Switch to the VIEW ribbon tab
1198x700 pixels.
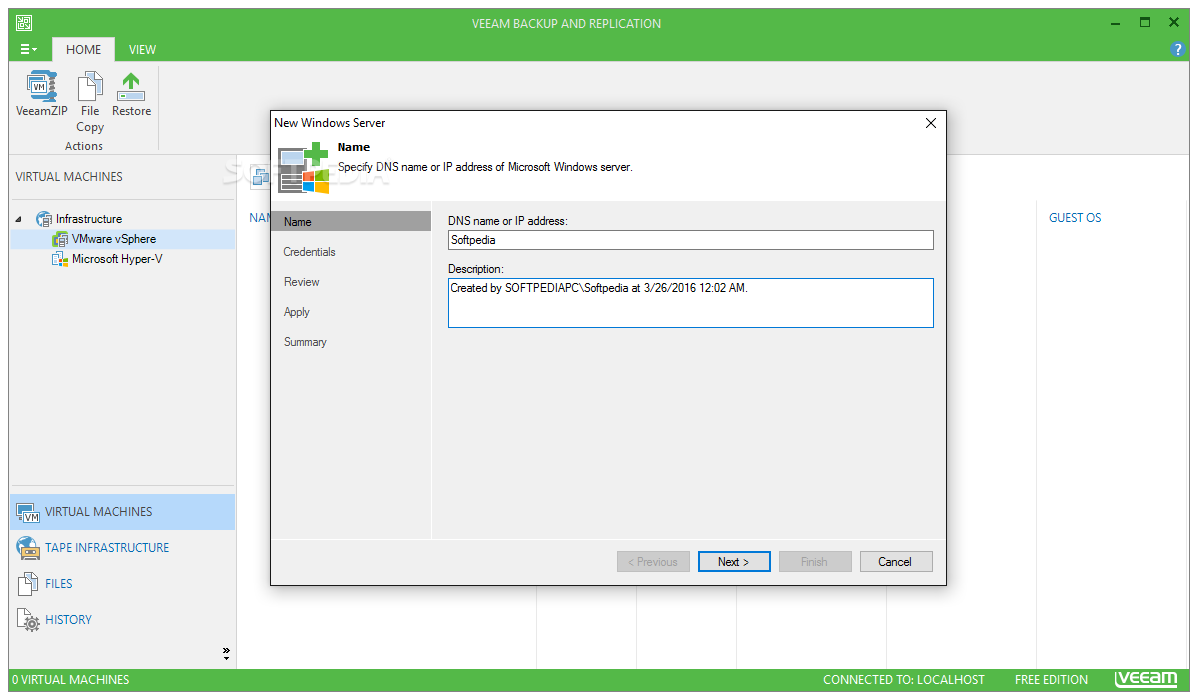[x=142, y=50]
